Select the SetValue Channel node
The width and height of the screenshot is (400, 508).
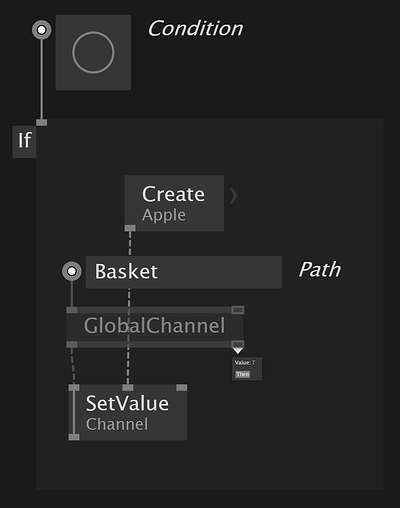128,412
